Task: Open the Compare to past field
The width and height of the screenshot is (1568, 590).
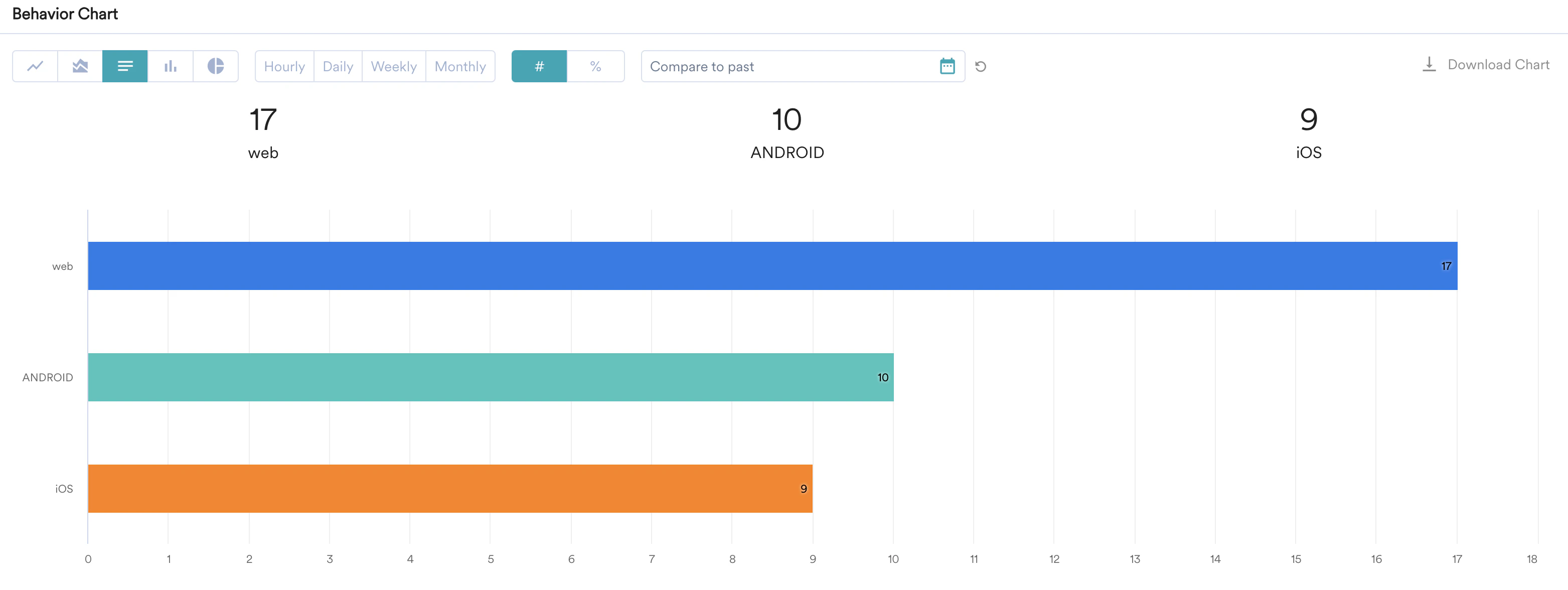Action: pyautogui.click(x=785, y=66)
